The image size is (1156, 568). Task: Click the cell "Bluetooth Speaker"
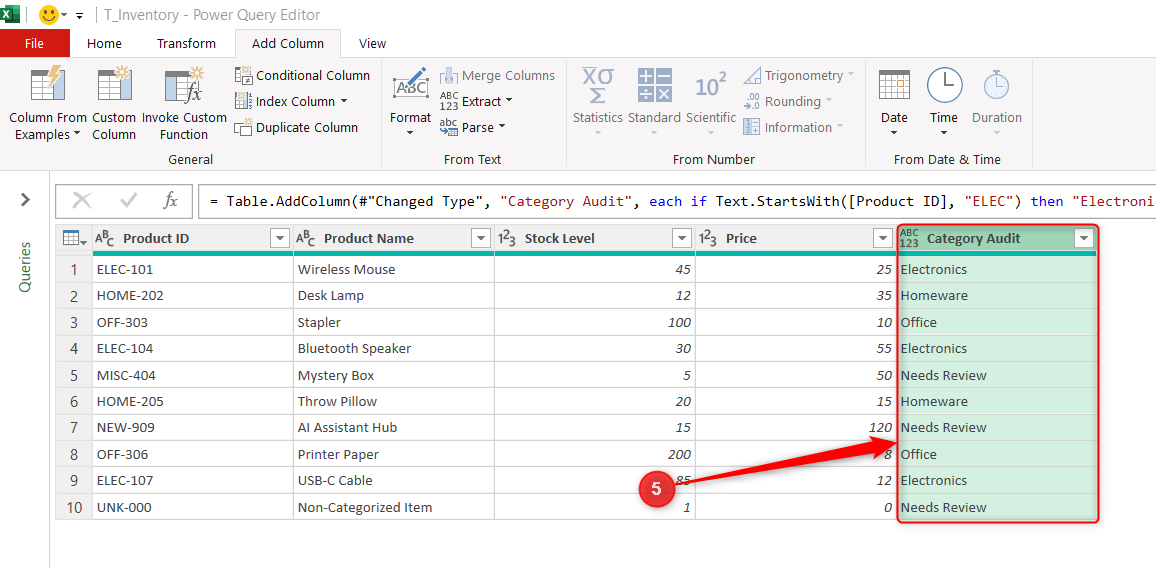coord(394,348)
